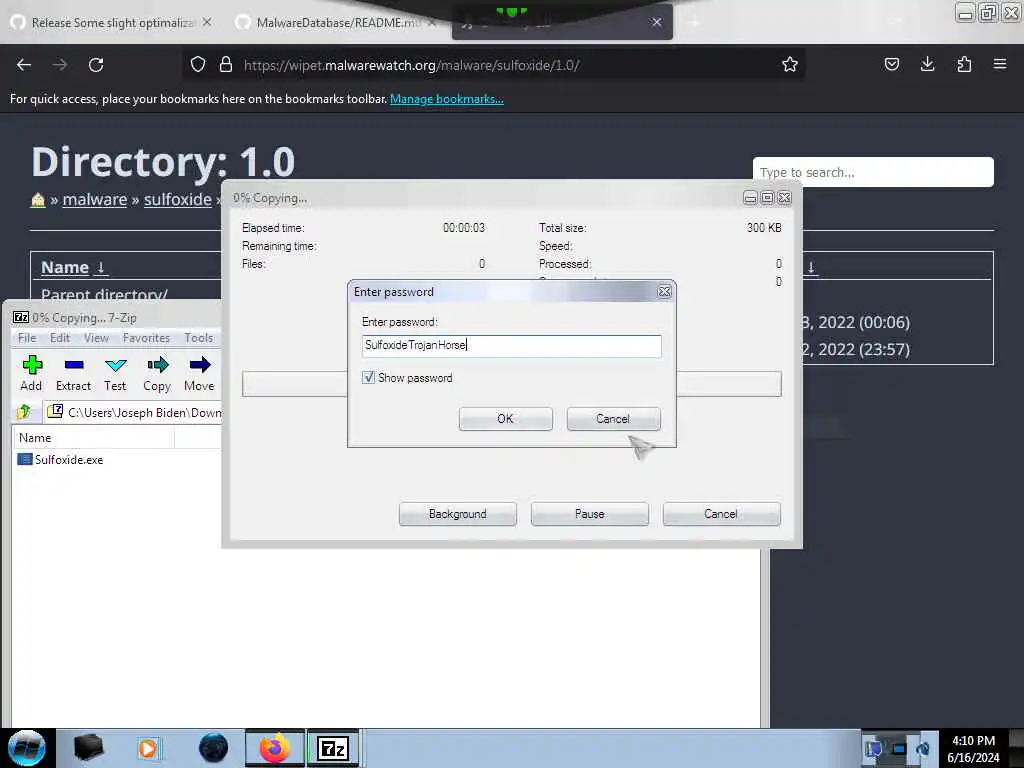Send copying to Background

point(458,514)
